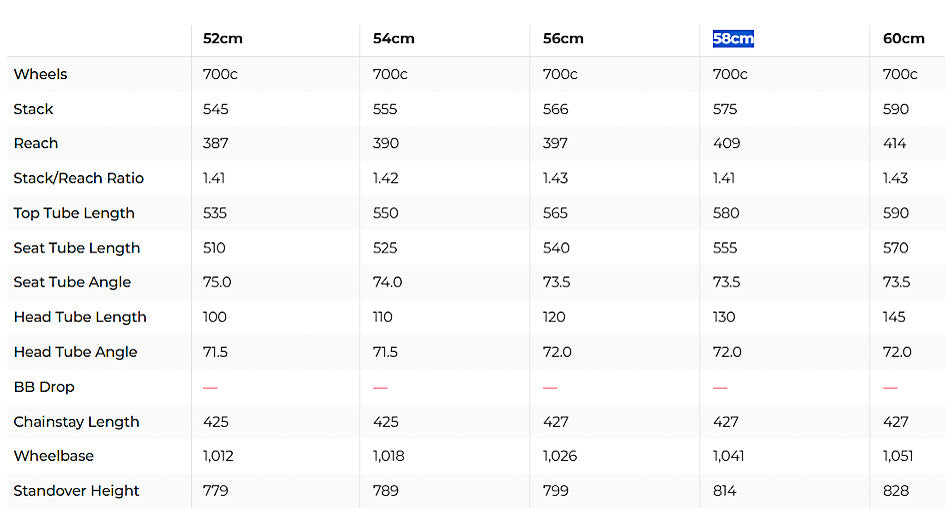
Task: Select Seat Tube Angle value 75.0
Action: point(217,282)
